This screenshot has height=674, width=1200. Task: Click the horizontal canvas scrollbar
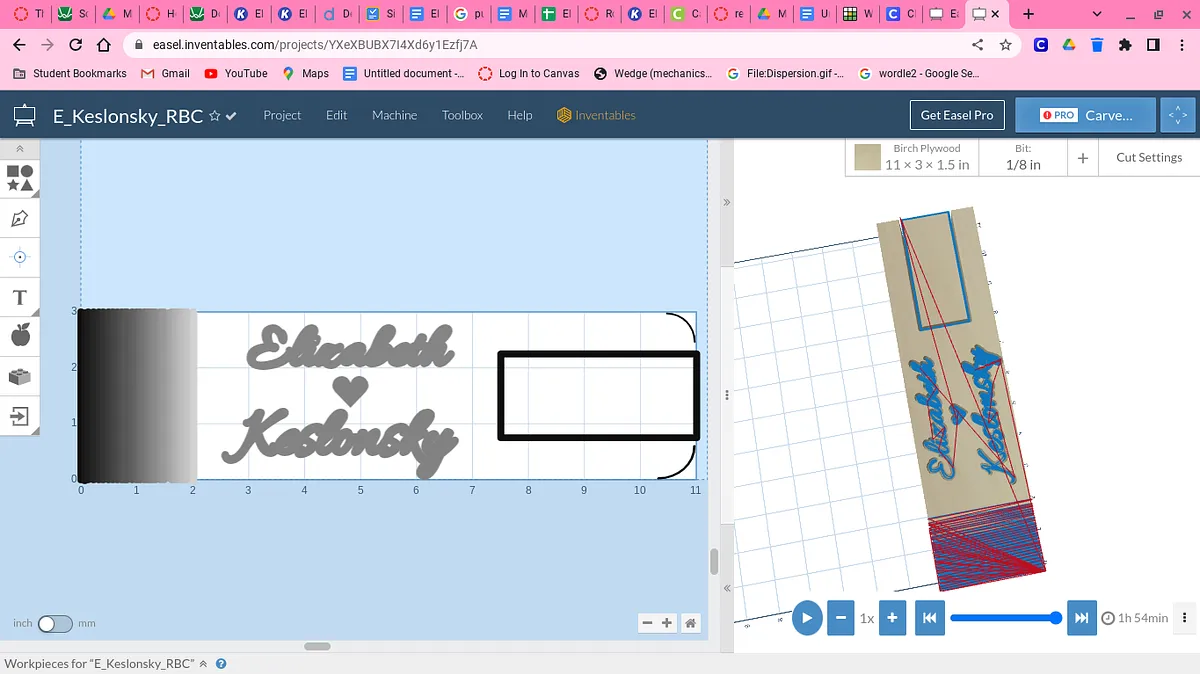pyautogui.click(x=317, y=646)
